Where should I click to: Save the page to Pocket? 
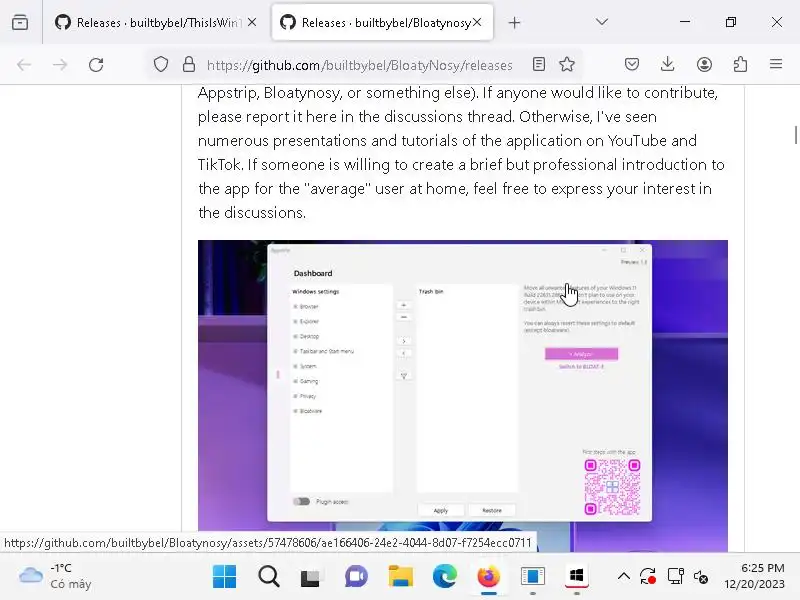[632, 64]
